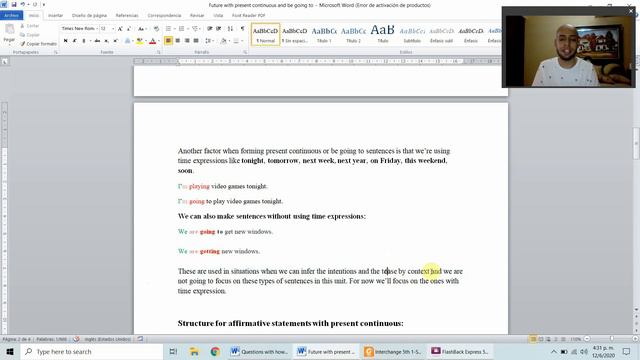Toggle italic (K) formatting
Screen dimensions: 640x360
point(74,41)
